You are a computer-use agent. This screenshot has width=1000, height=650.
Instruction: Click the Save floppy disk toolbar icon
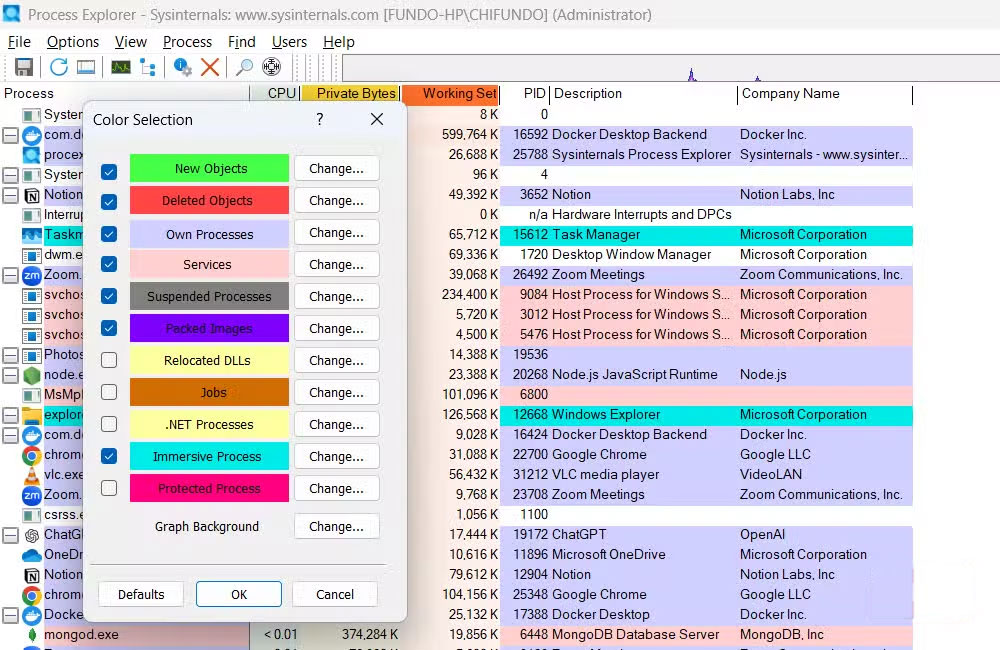point(23,67)
